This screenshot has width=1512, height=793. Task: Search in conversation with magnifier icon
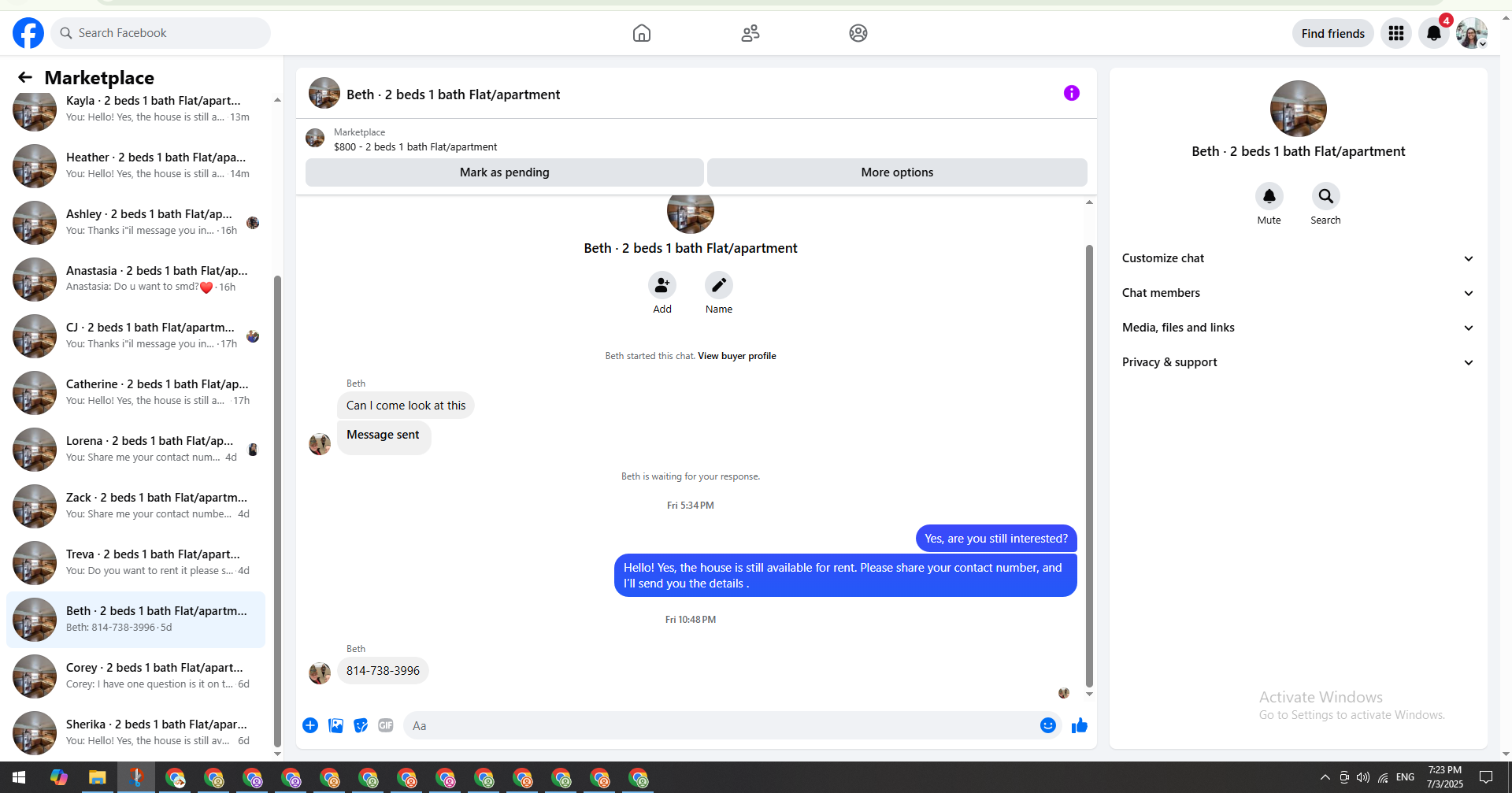pos(1326,196)
